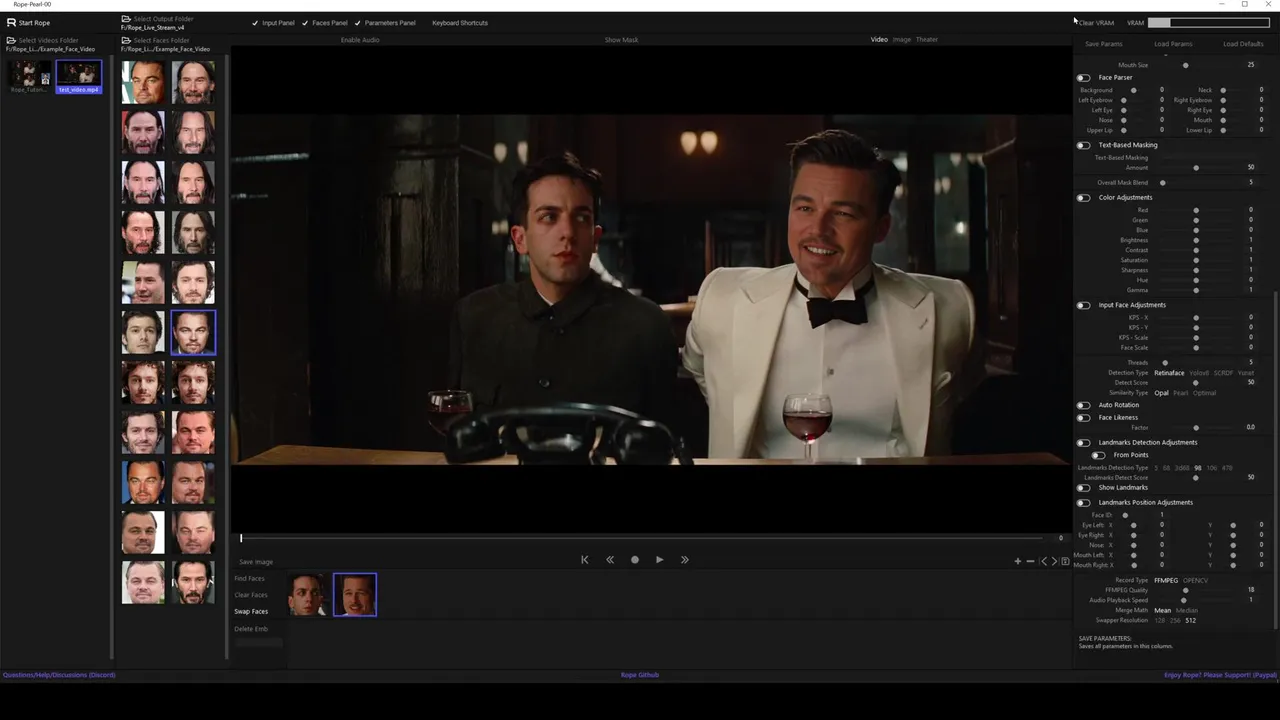This screenshot has width=1280, height=720.
Task: Click Show Mask
Action: [x=621, y=40]
